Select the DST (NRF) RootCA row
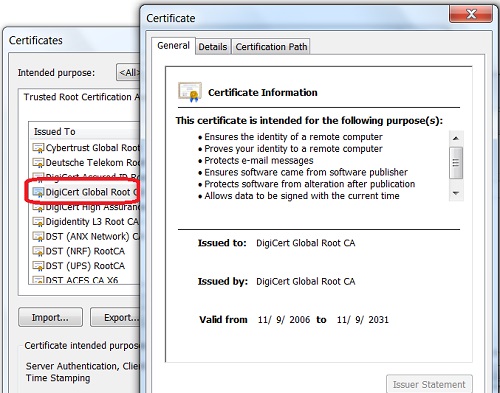500x393 pixels. click(79, 251)
